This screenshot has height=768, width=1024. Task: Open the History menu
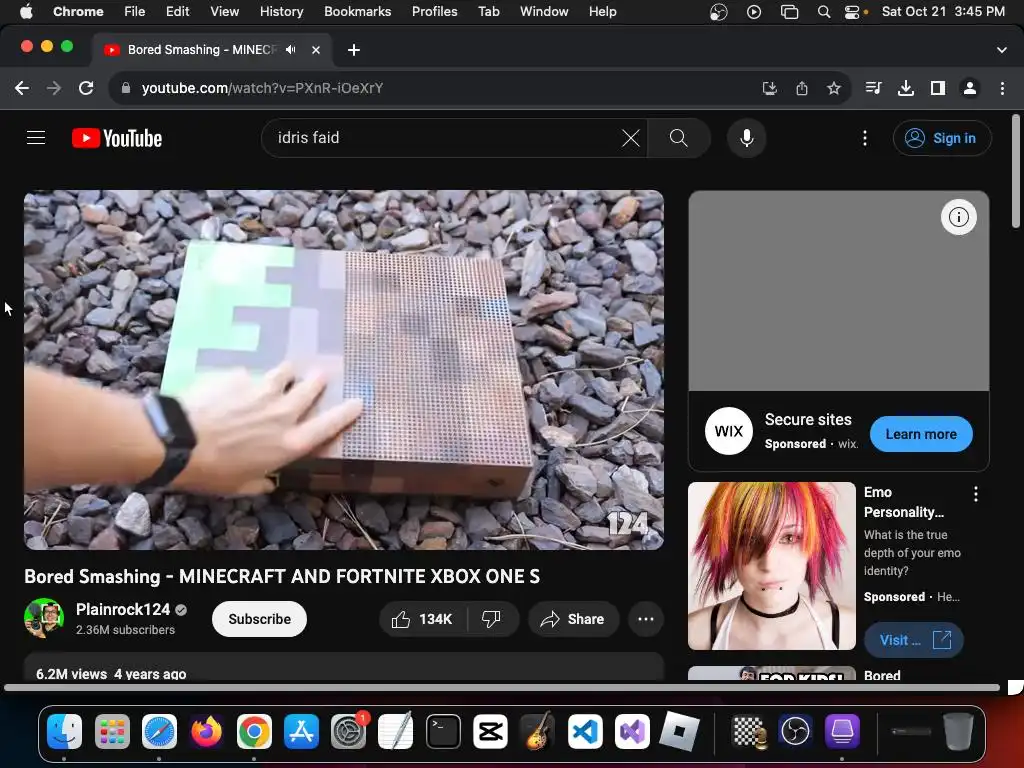(x=281, y=11)
